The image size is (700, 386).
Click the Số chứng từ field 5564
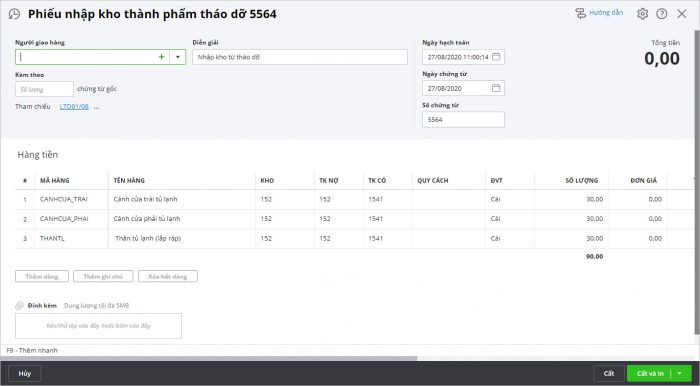(x=463, y=120)
